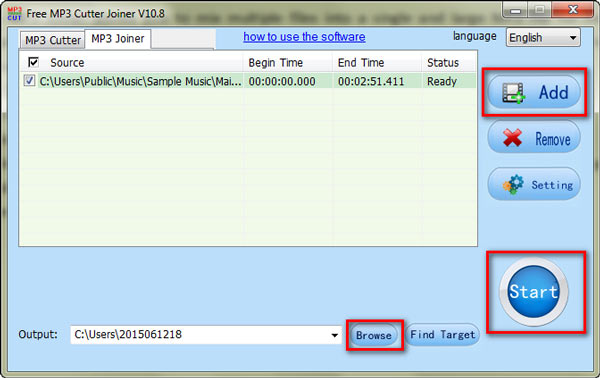Screen dimensions: 600x378
Task: Open the language dropdown showing English
Action: coord(543,37)
